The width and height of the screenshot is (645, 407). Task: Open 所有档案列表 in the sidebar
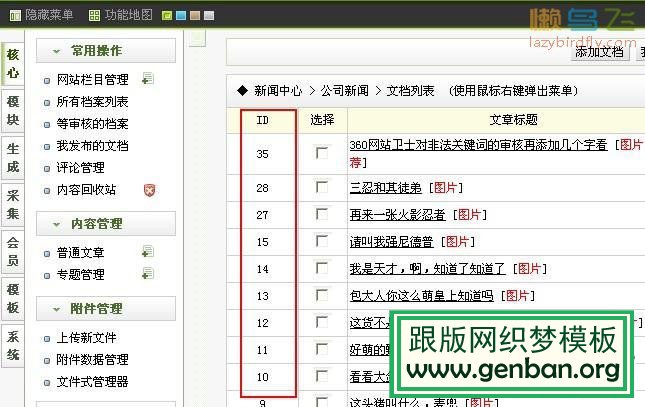(92, 102)
